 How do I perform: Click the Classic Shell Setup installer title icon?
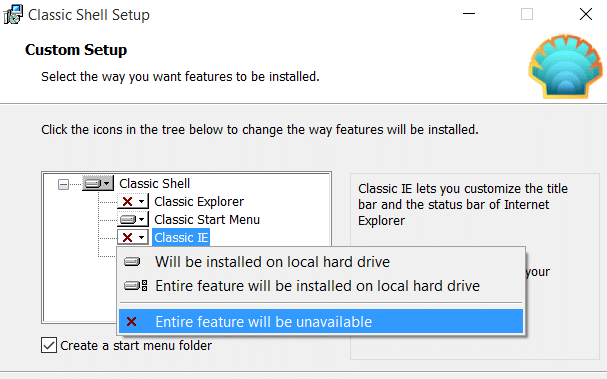[13, 14]
